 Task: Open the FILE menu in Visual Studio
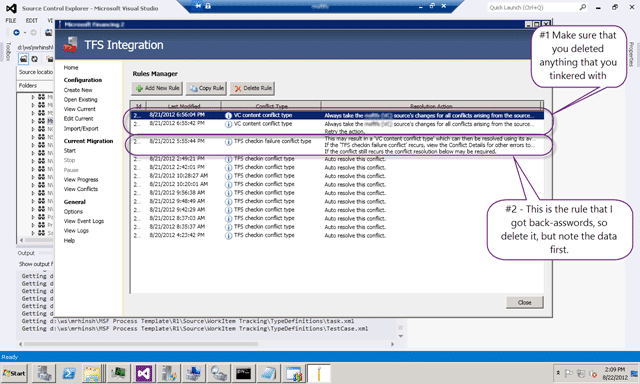(x=11, y=20)
